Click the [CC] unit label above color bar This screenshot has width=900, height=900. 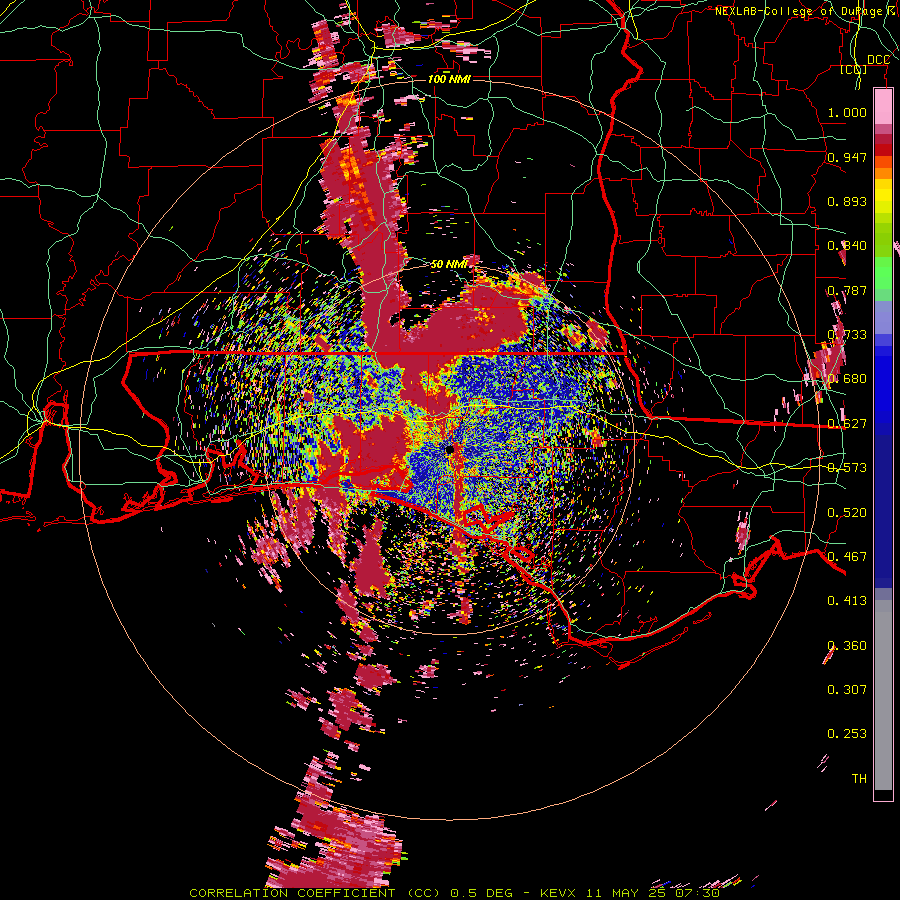pyautogui.click(x=854, y=70)
